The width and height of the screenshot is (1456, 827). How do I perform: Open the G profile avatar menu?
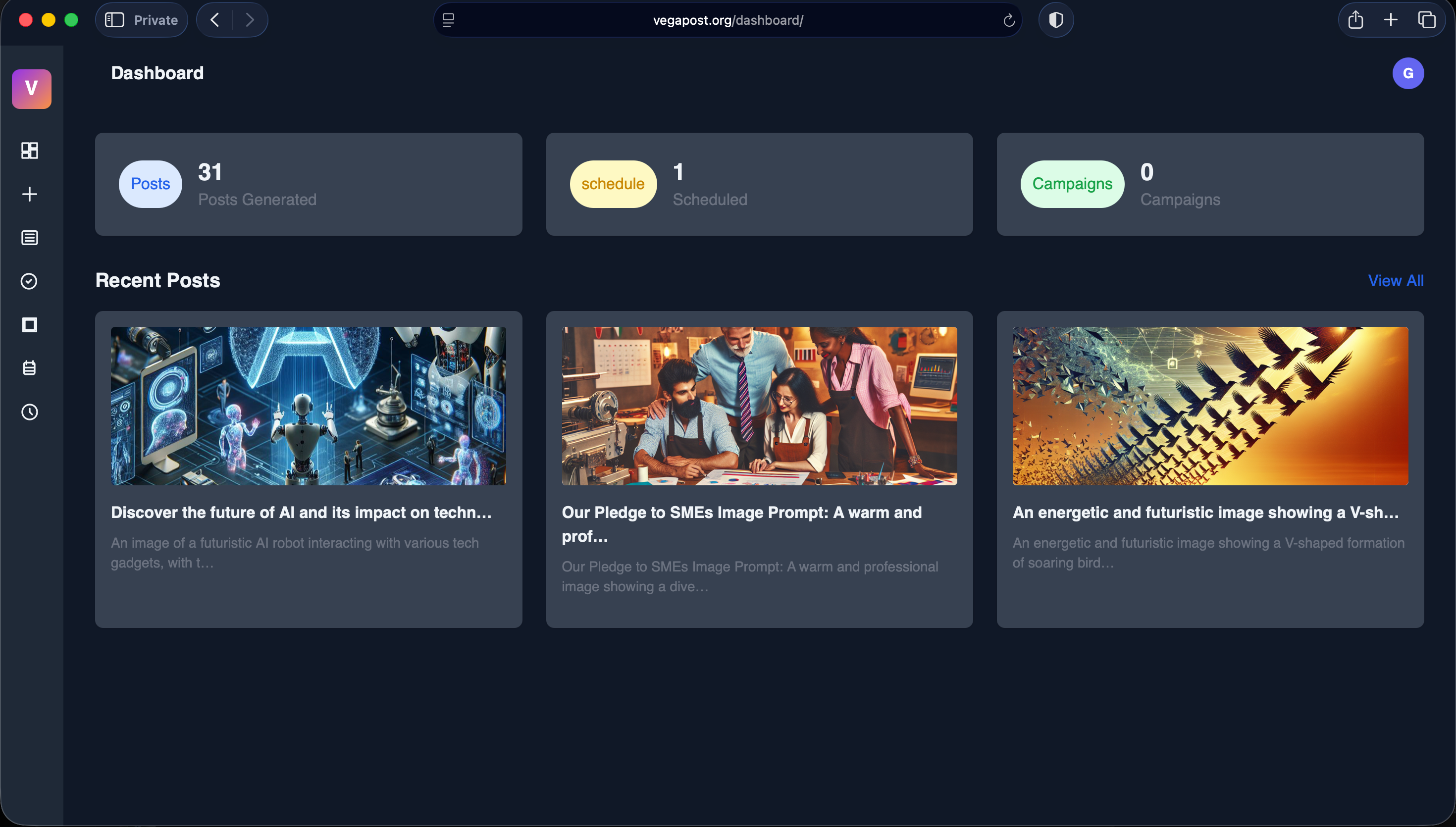click(1408, 73)
